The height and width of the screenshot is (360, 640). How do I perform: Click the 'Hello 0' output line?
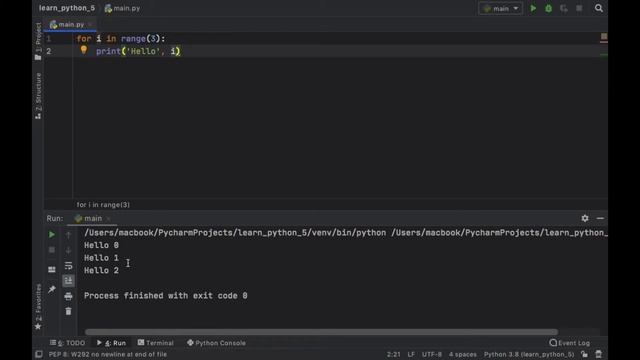[101, 245]
